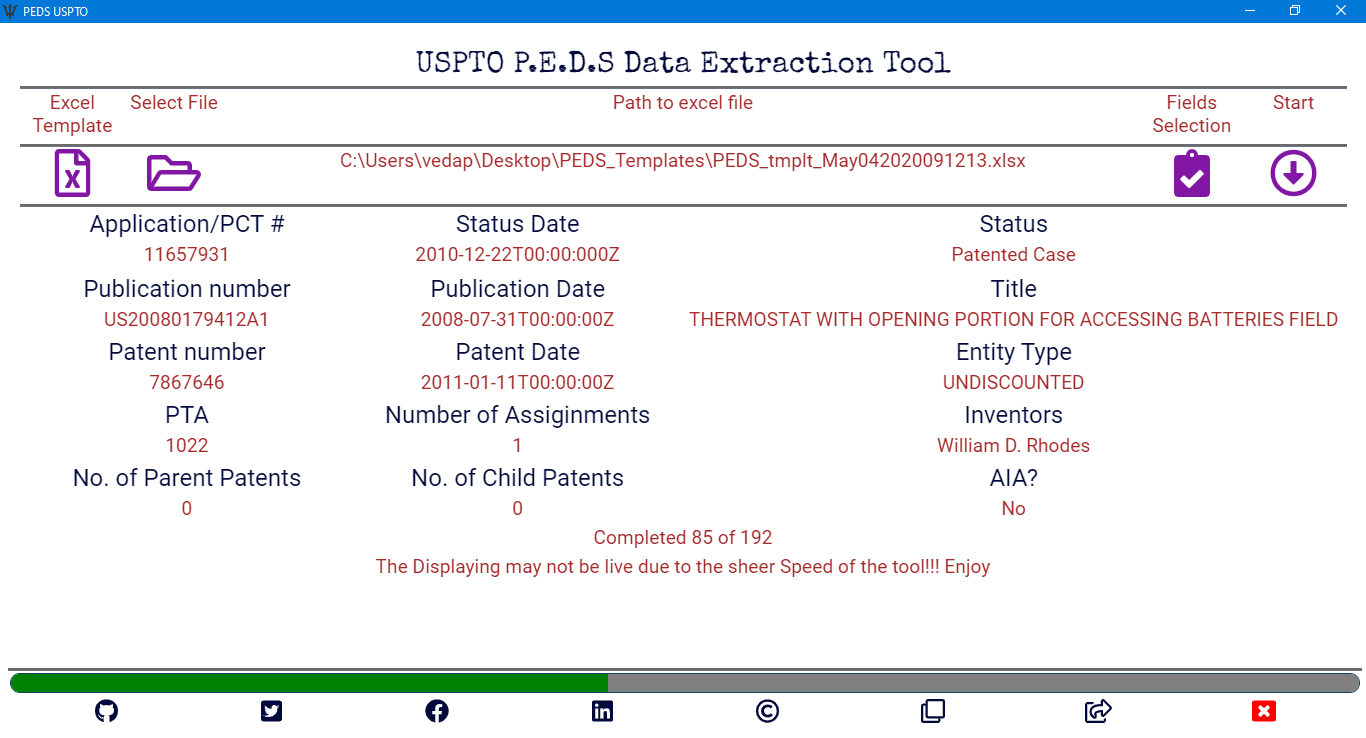Click the No. of Parent Patents value 0
This screenshot has width=1366, height=738.
(x=187, y=509)
